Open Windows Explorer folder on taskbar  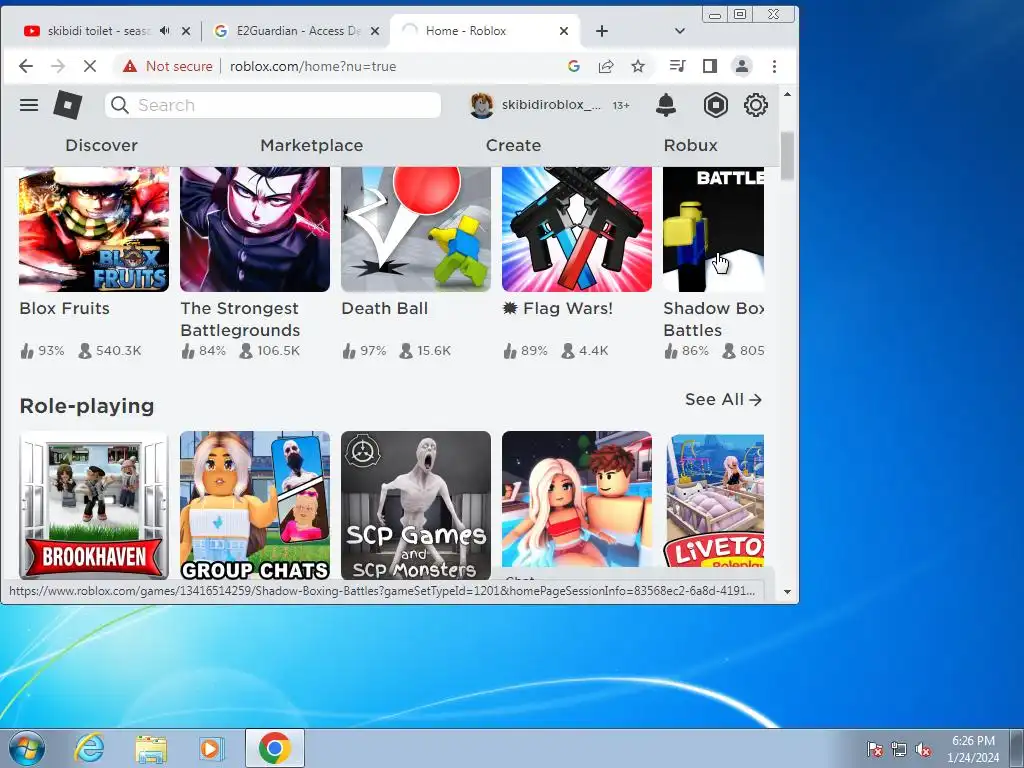151,748
